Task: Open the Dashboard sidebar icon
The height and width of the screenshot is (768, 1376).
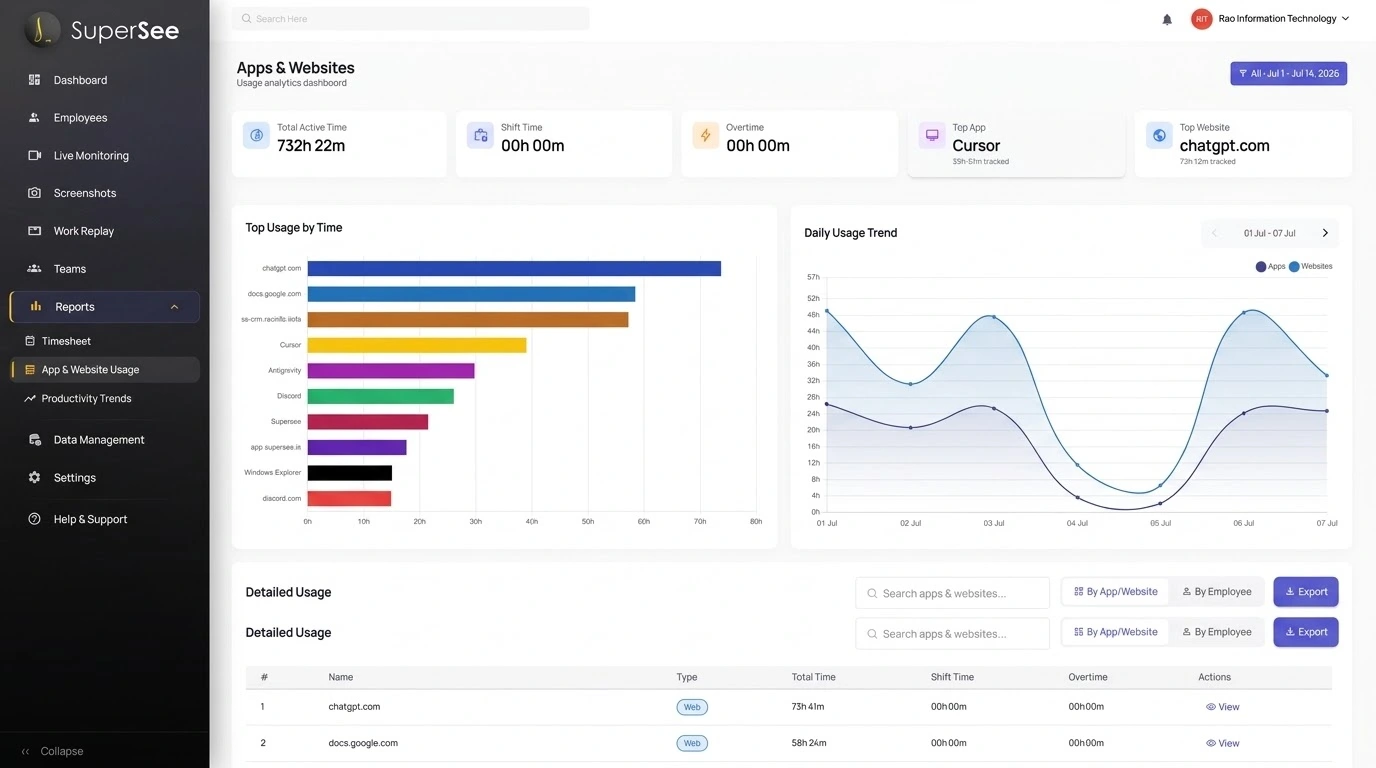Action: tap(34, 80)
